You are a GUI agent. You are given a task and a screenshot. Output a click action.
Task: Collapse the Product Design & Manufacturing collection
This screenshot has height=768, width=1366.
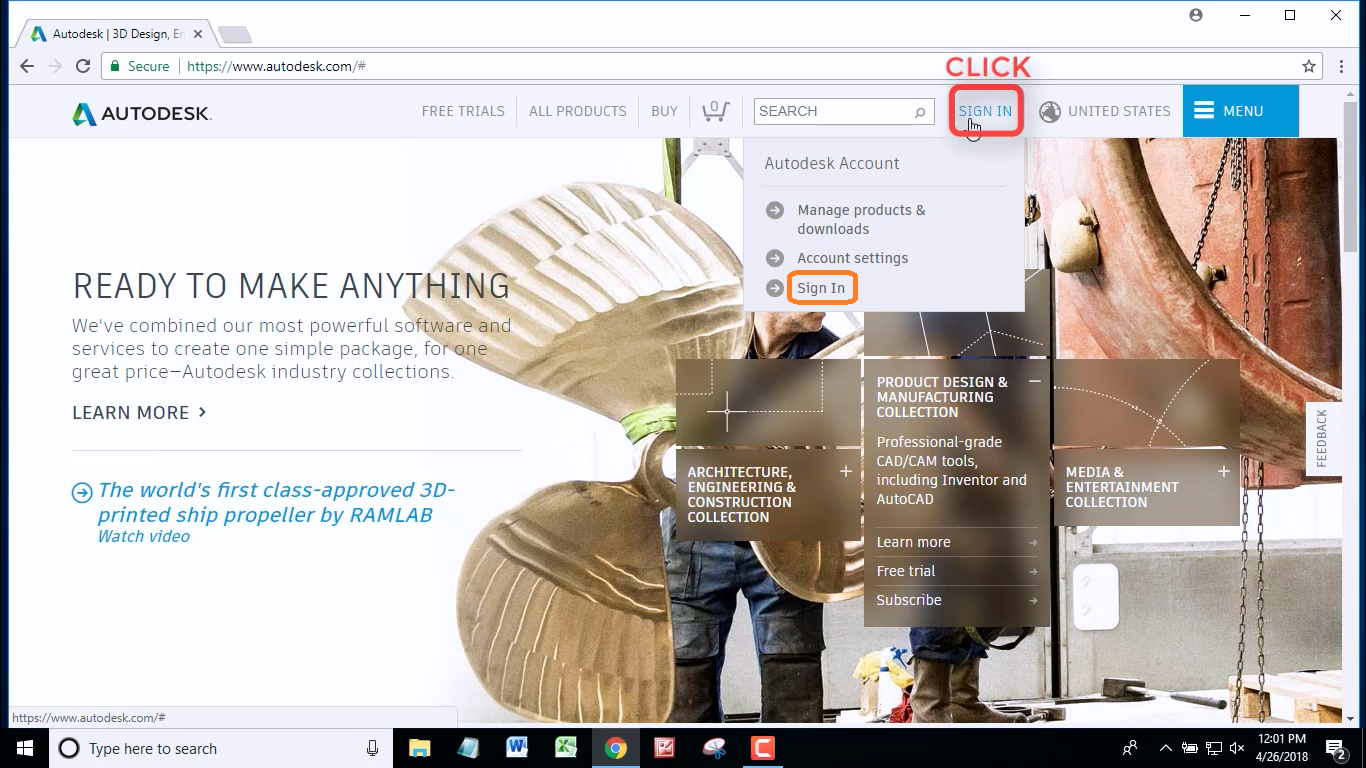(1035, 381)
